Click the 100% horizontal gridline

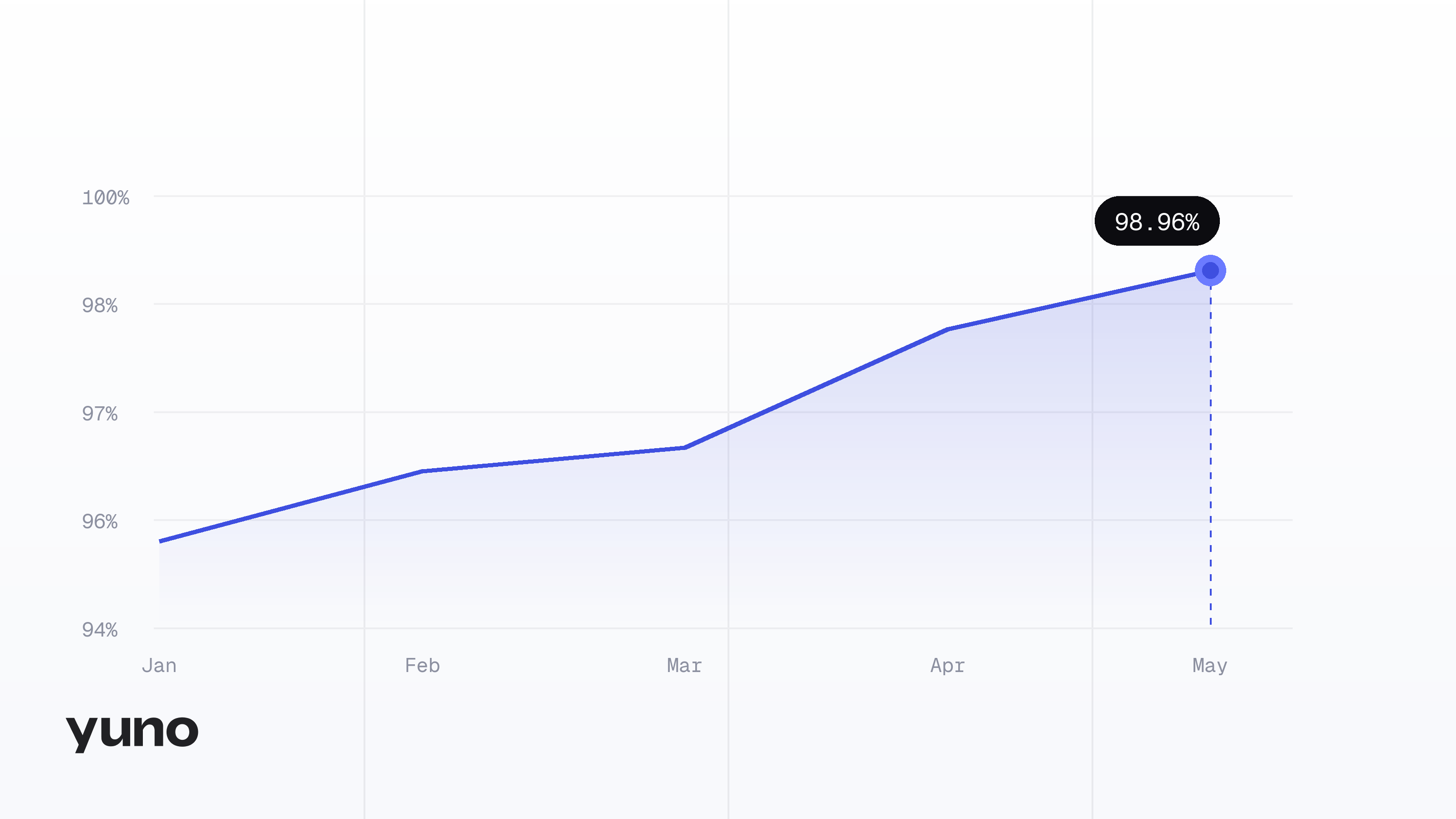[x=723, y=196]
